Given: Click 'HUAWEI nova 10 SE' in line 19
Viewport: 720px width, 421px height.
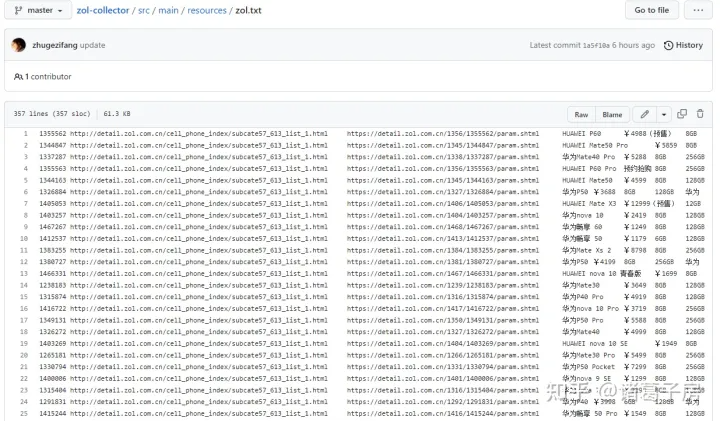Looking at the screenshot, I should click(595, 343).
